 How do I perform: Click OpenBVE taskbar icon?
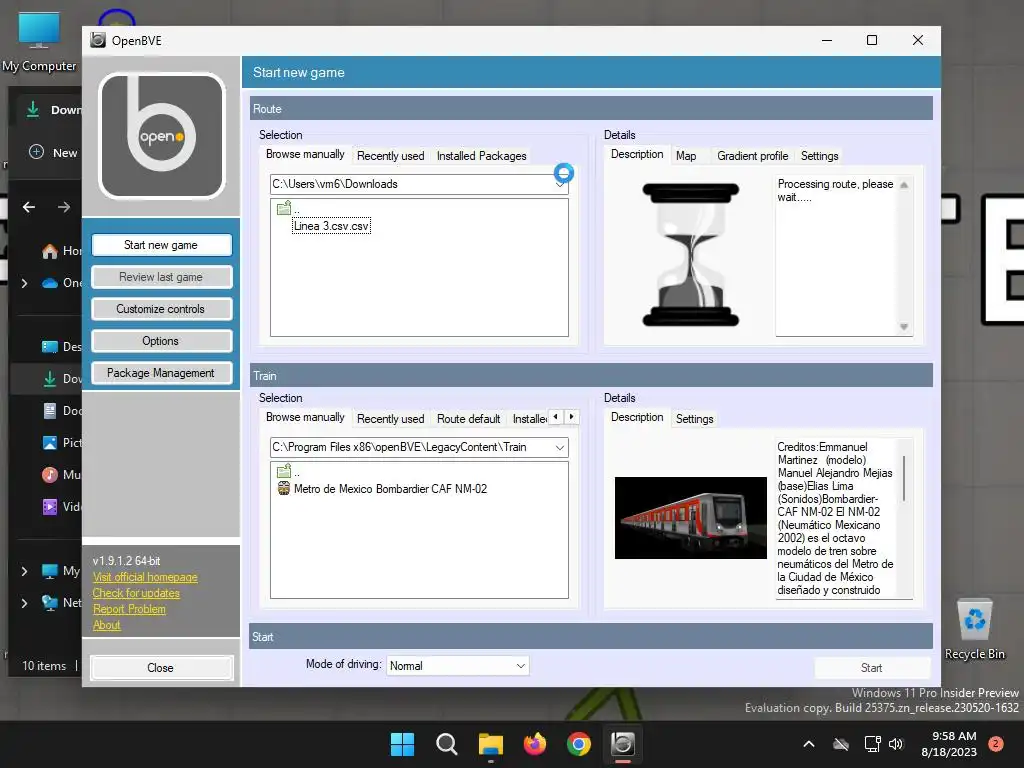622,744
